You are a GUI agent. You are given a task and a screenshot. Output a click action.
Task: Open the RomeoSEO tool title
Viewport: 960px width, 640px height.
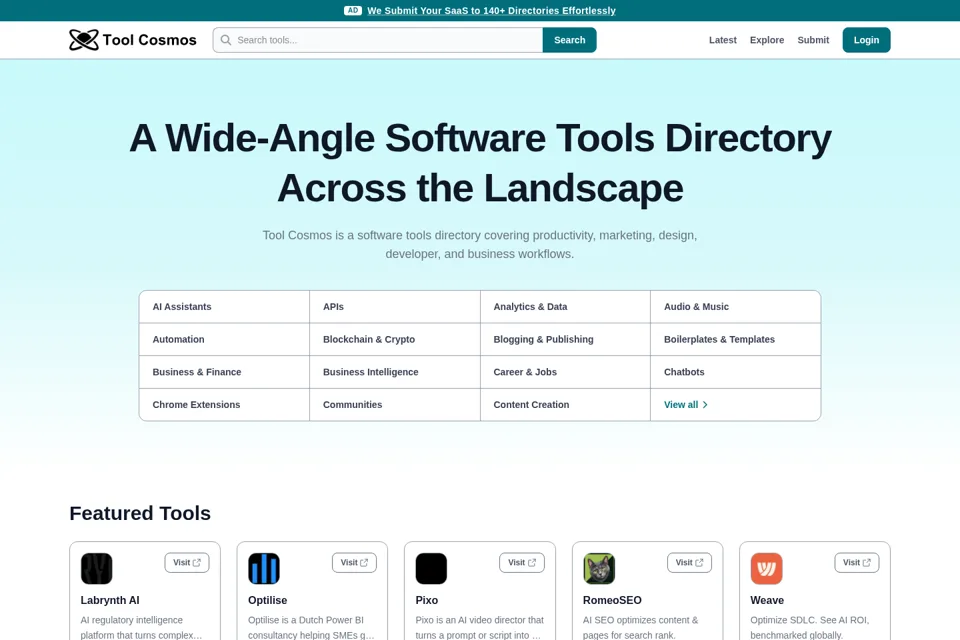click(x=612, y=600)
